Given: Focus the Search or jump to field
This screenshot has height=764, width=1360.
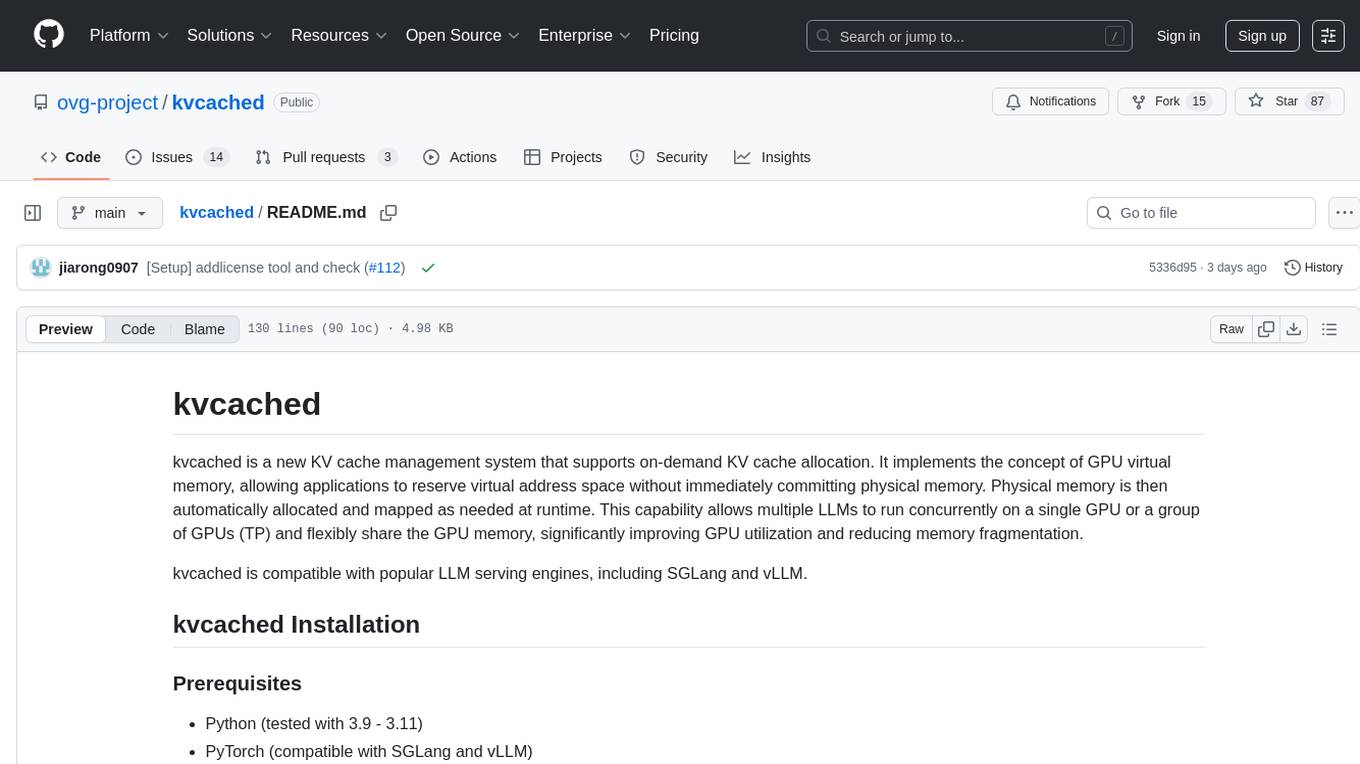Looking at the screenshot, I should (969, 36).
